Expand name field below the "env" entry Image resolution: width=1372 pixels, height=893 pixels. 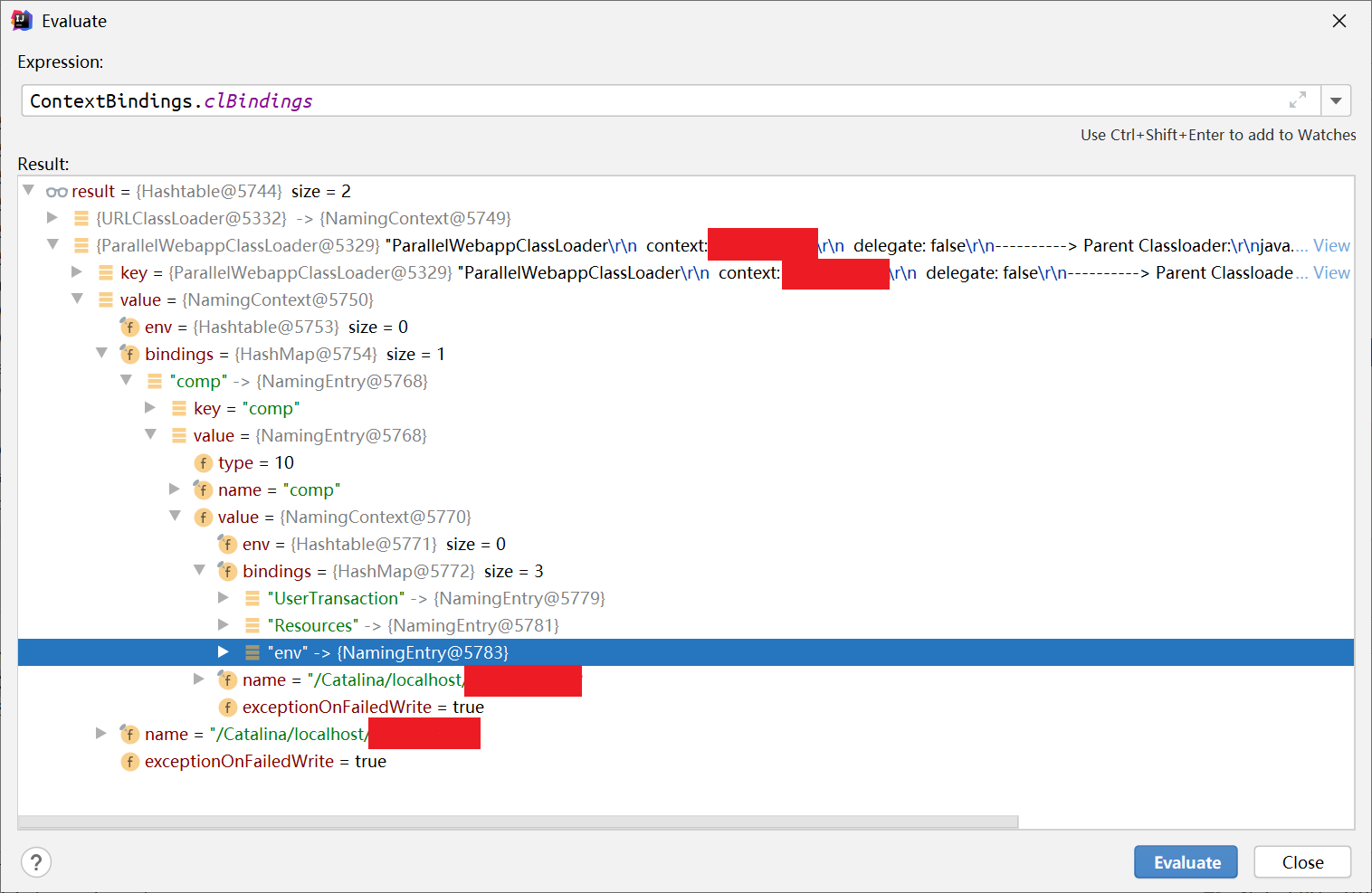tap(199, 679)
